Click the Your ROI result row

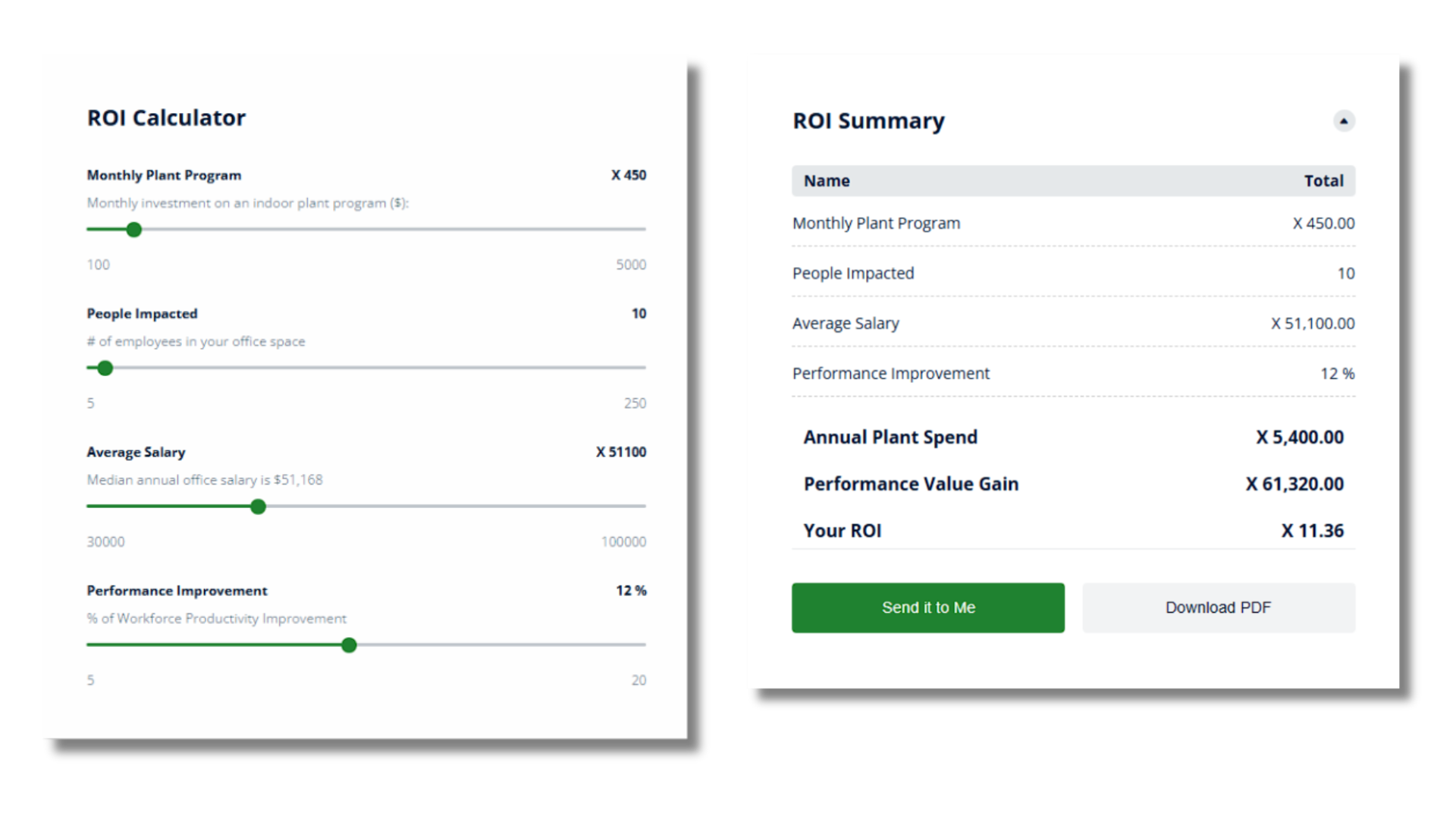pos(1073,531)
